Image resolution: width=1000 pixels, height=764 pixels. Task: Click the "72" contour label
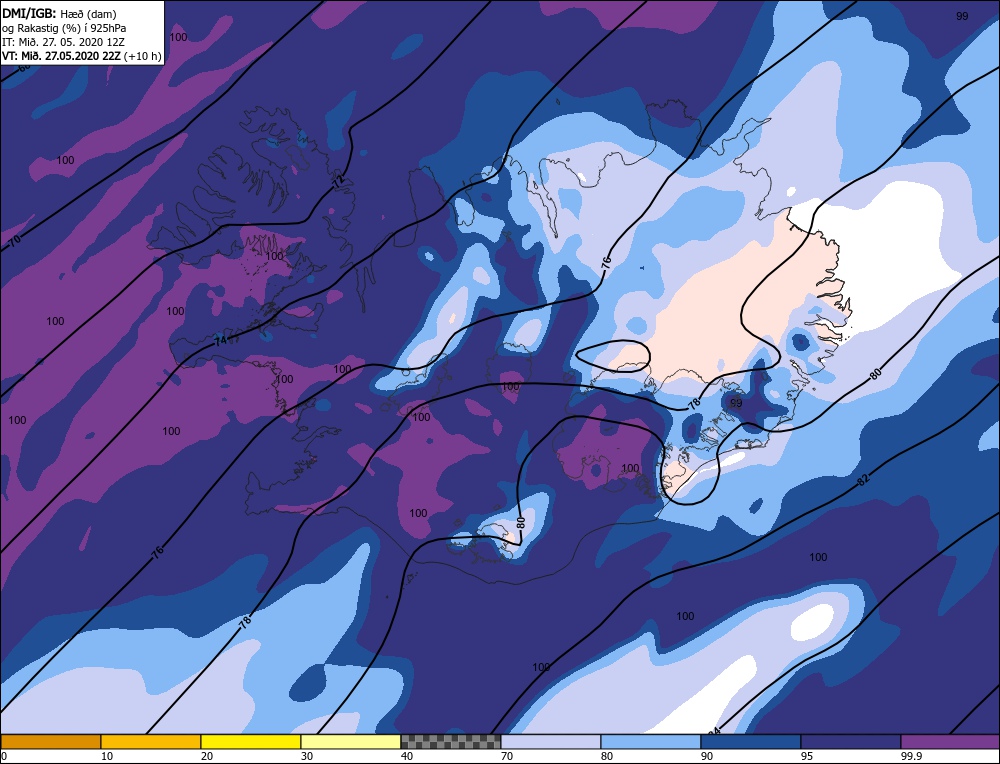point(340,181)
